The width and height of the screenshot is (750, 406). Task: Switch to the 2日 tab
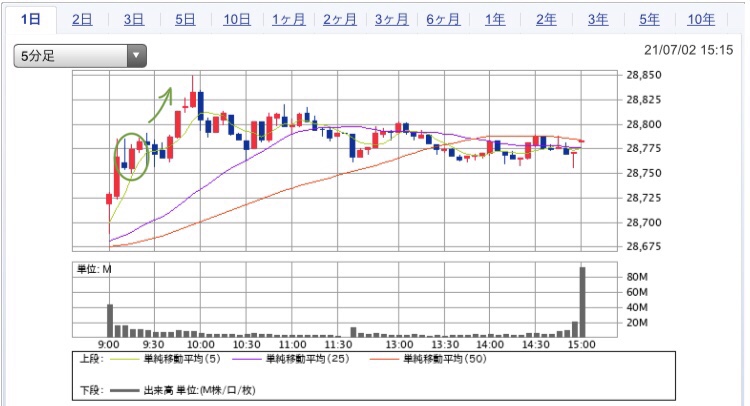pos(82,19)
